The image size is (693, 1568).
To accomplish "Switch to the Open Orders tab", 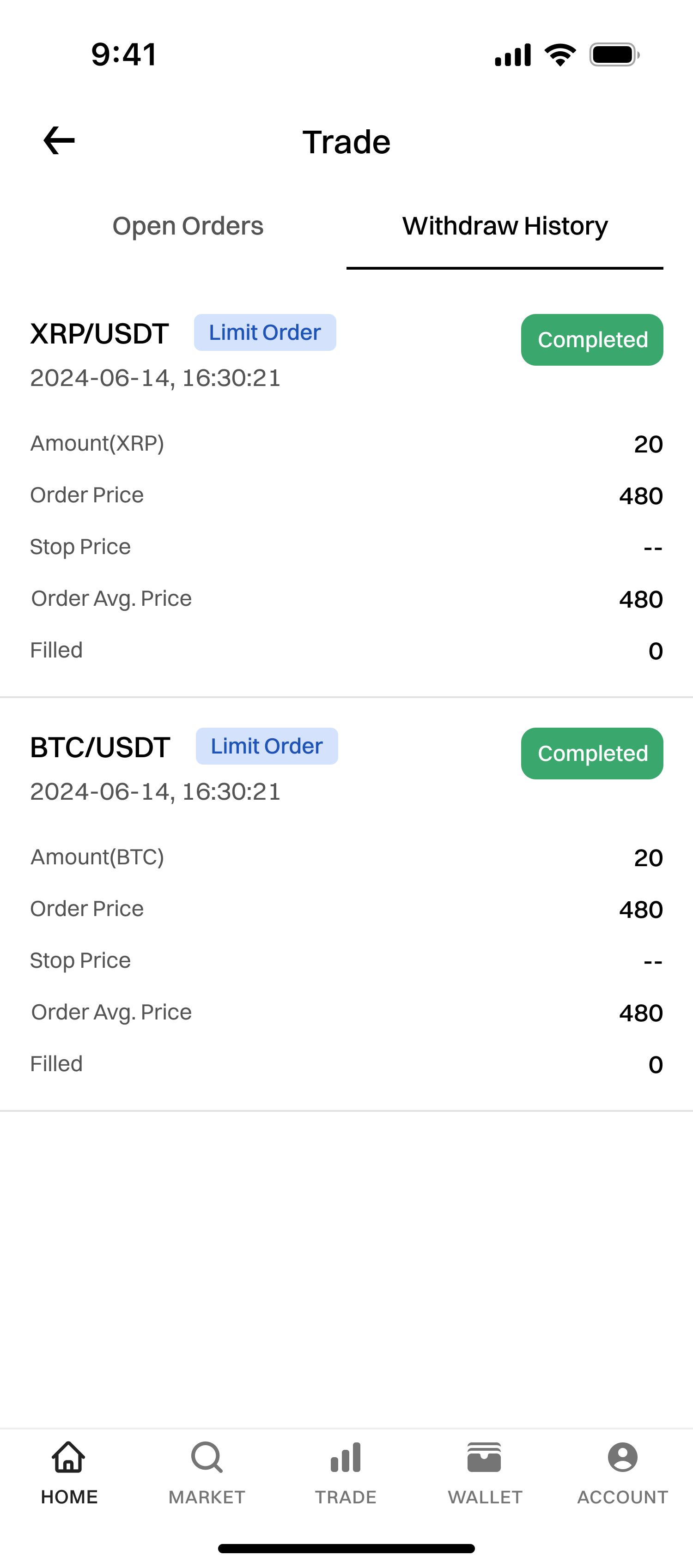I will pyautogui.click(x=188, y=226).
